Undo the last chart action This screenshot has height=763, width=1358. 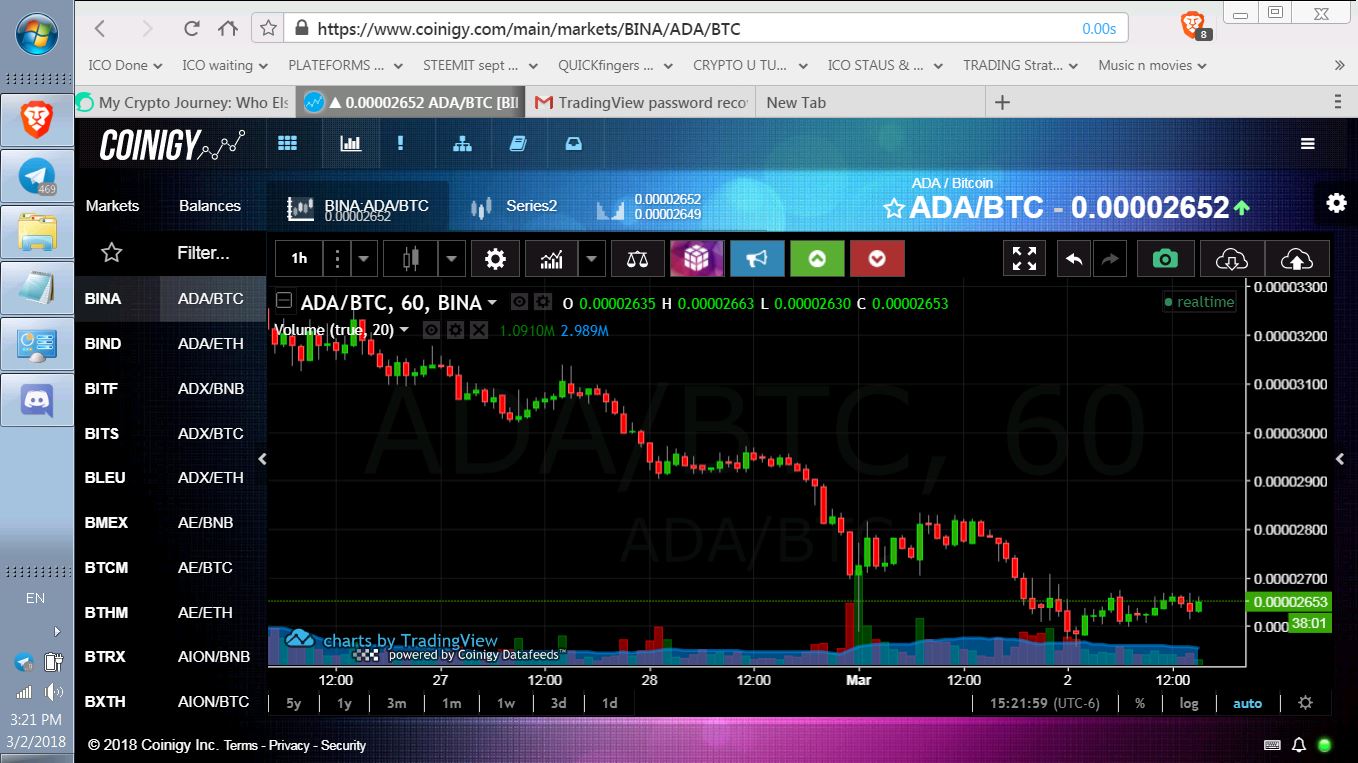[x=1073, y=259]
